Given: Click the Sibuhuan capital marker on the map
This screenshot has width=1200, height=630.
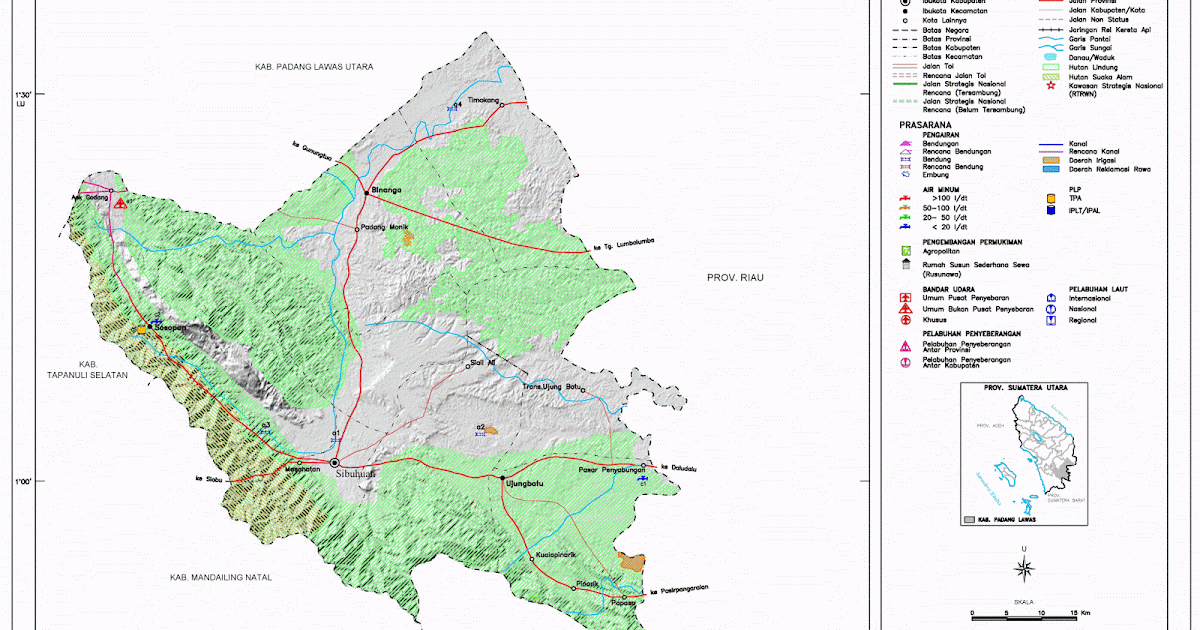Looking at the screenshot, I should click(x=335, y=463).
